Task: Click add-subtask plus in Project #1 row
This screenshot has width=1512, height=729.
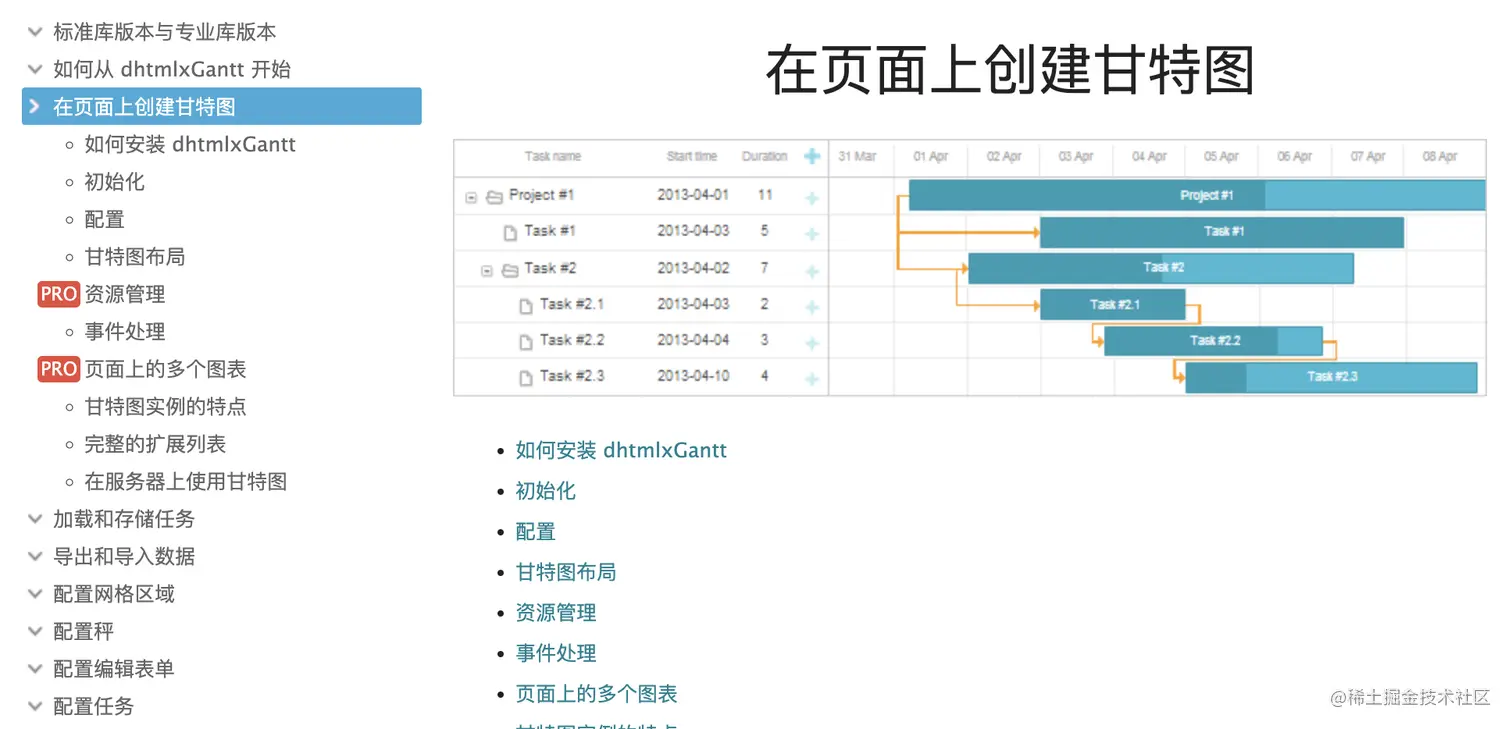Action: click(812, 198)
